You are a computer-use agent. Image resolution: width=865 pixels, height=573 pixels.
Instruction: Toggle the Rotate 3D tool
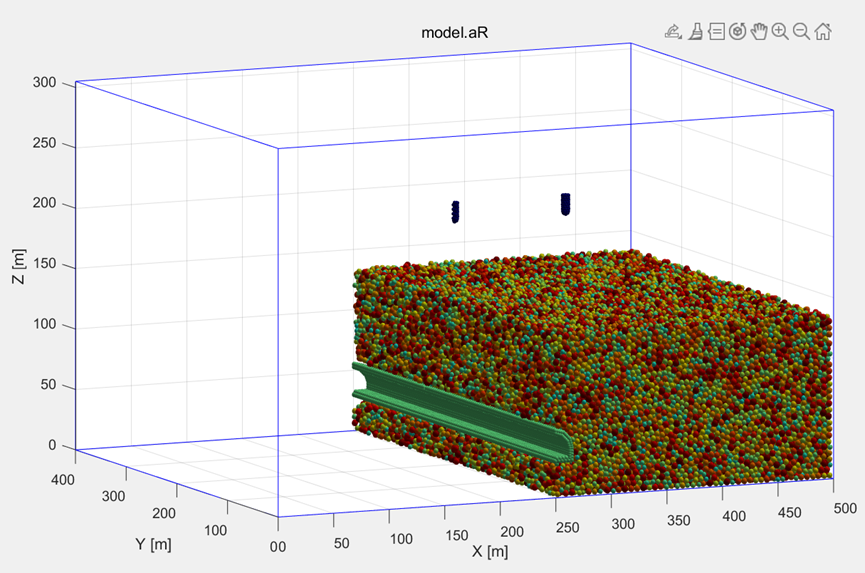coord(737,31)
